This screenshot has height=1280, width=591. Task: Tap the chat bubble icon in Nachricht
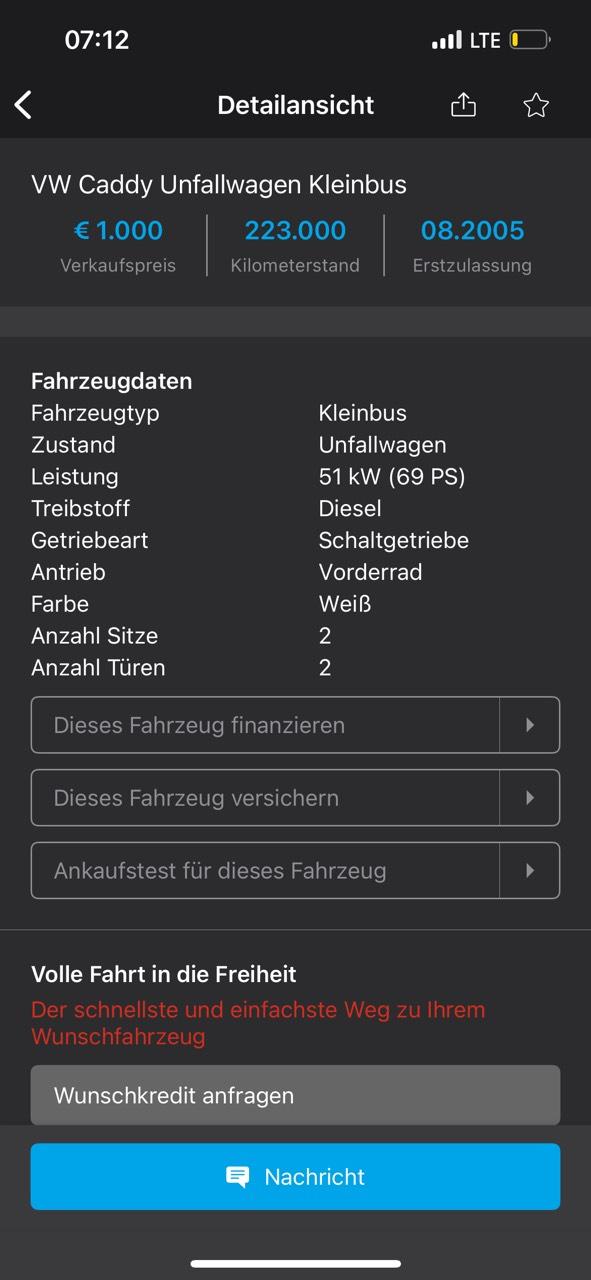point(238,1177)
